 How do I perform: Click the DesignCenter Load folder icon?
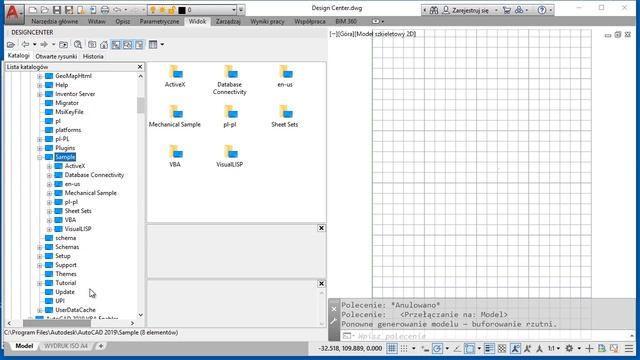coord(11,44)
